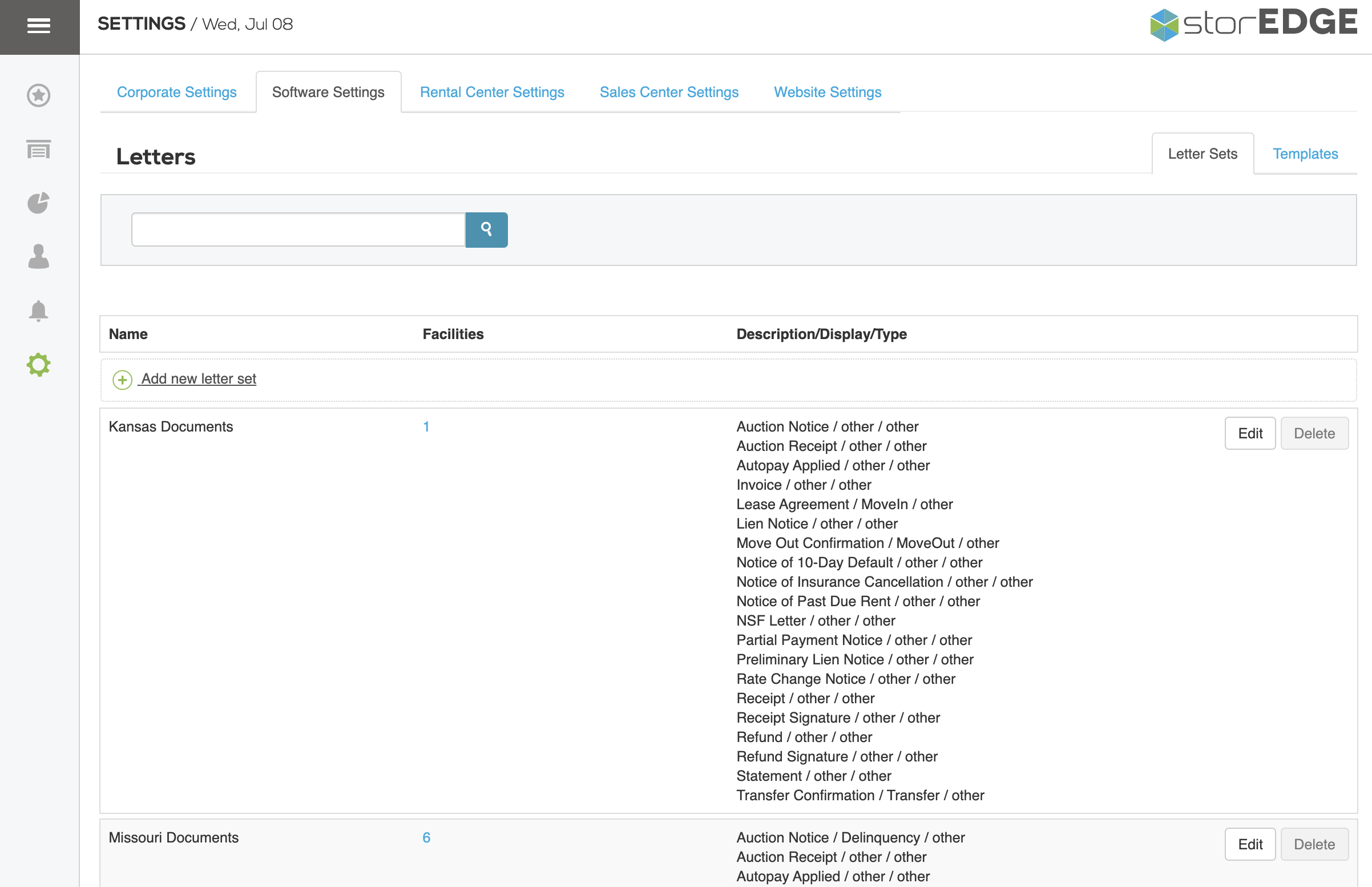Navigate to reports panel icon
The width and height of the screenshot is (1372, 887).
[40, 203]
